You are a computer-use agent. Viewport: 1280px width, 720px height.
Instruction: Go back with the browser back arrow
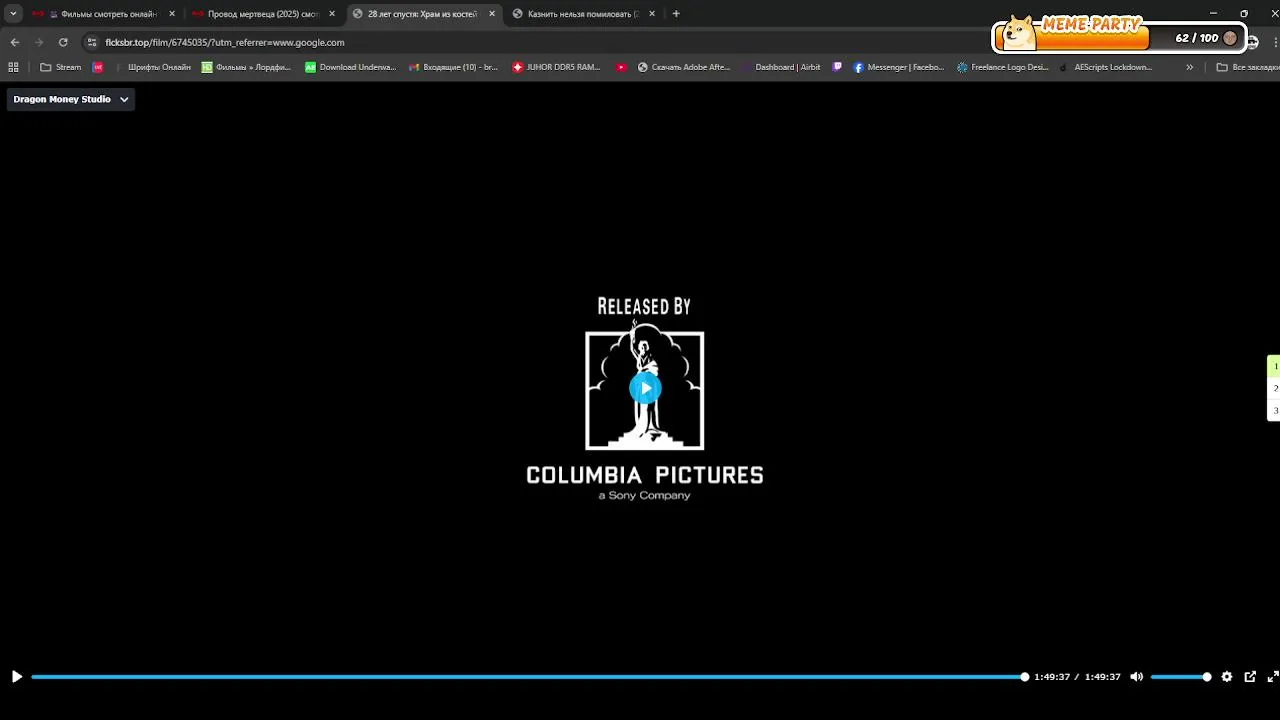point(14,42)
